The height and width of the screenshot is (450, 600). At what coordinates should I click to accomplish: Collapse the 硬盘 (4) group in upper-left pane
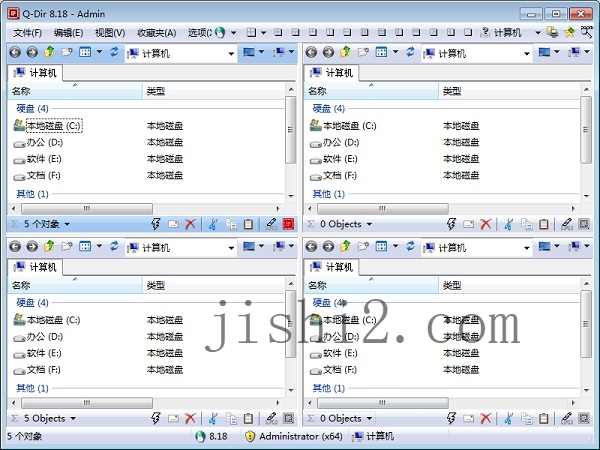click(32, 109)
